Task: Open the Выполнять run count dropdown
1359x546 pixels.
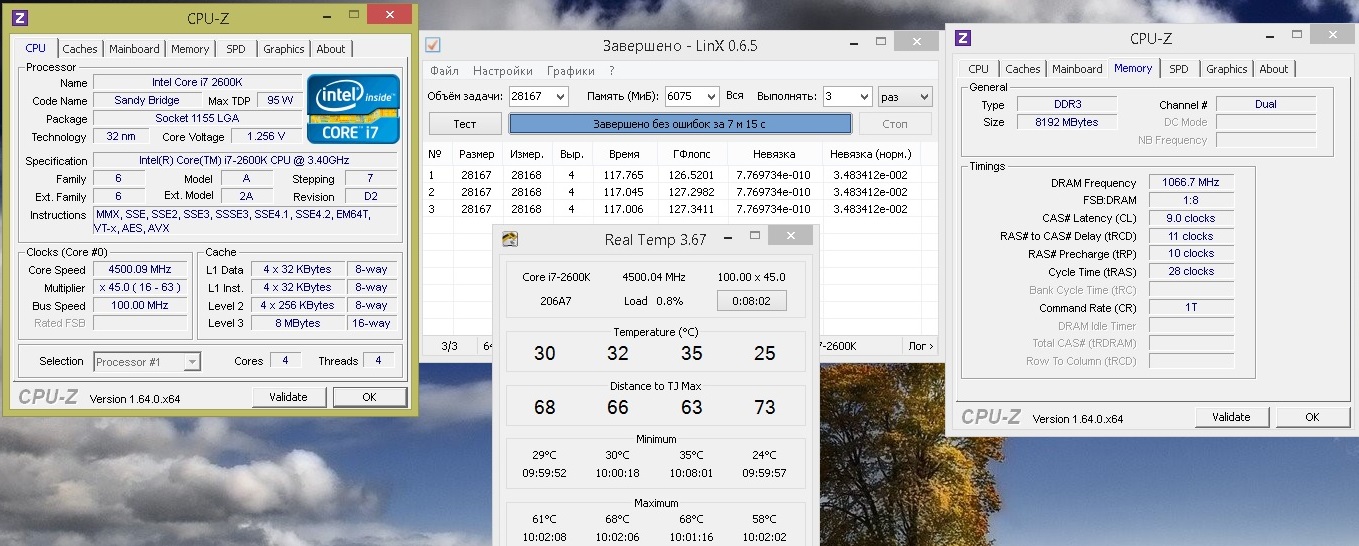Action: 862,96
